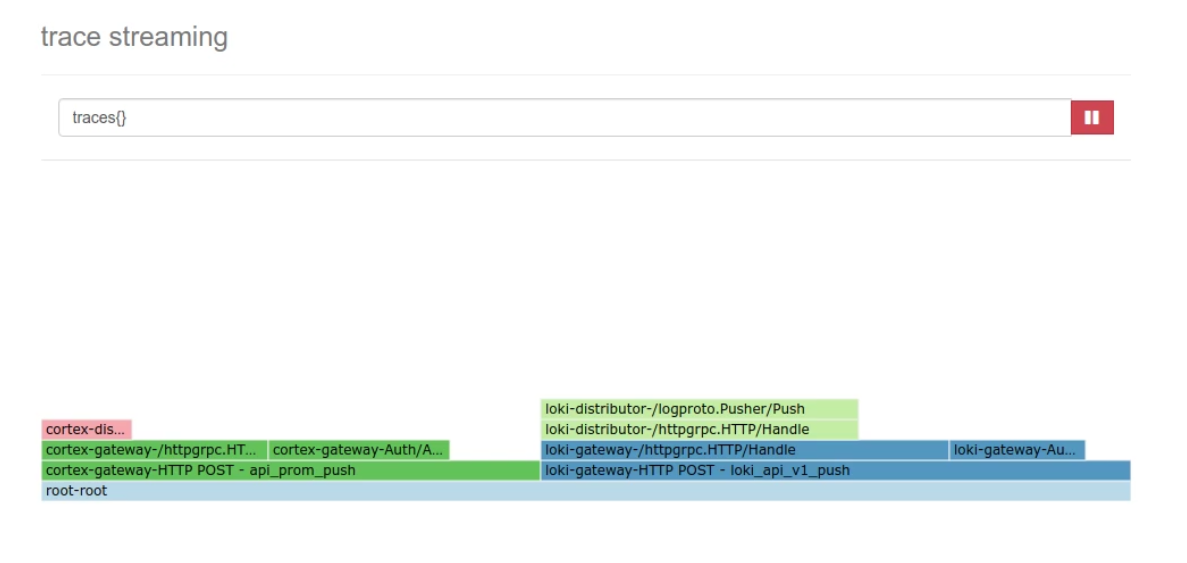Click loki-gateway-/httpgrpc.HTTP/Handle span
Screen dimensions: 1187x563
click(x=745, y=450)
